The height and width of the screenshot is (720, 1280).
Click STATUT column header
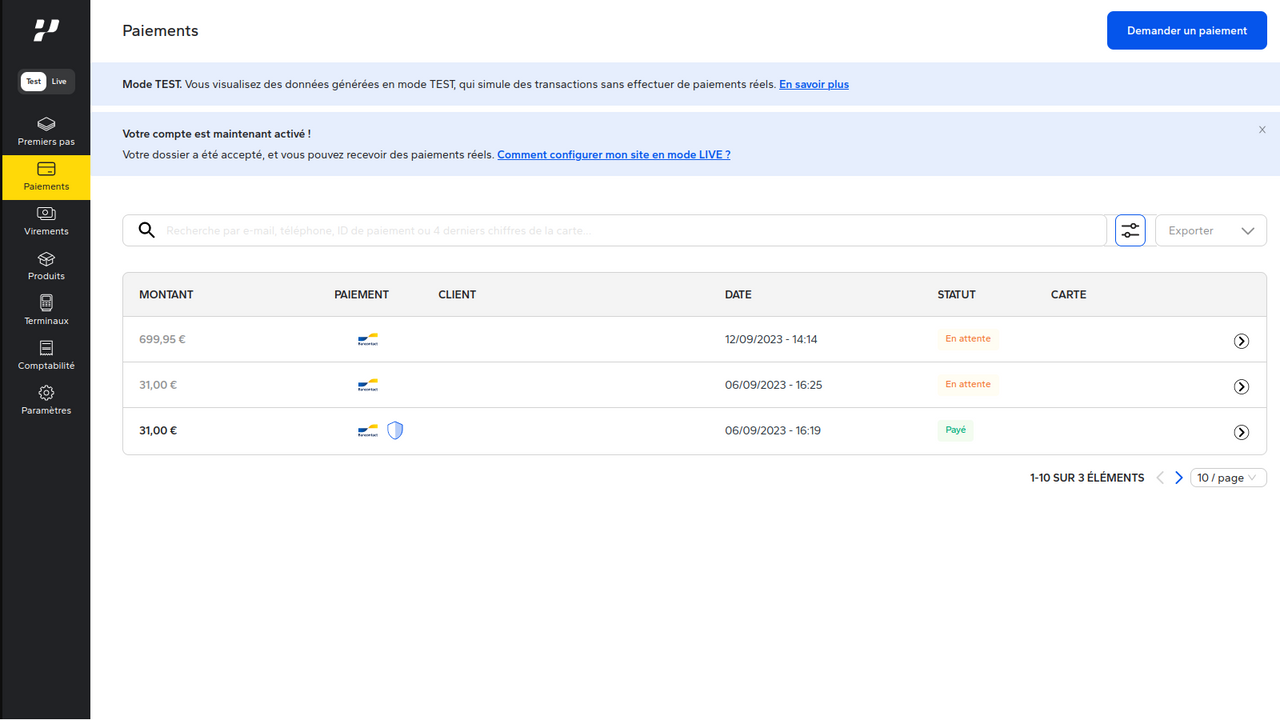point(957,295)
